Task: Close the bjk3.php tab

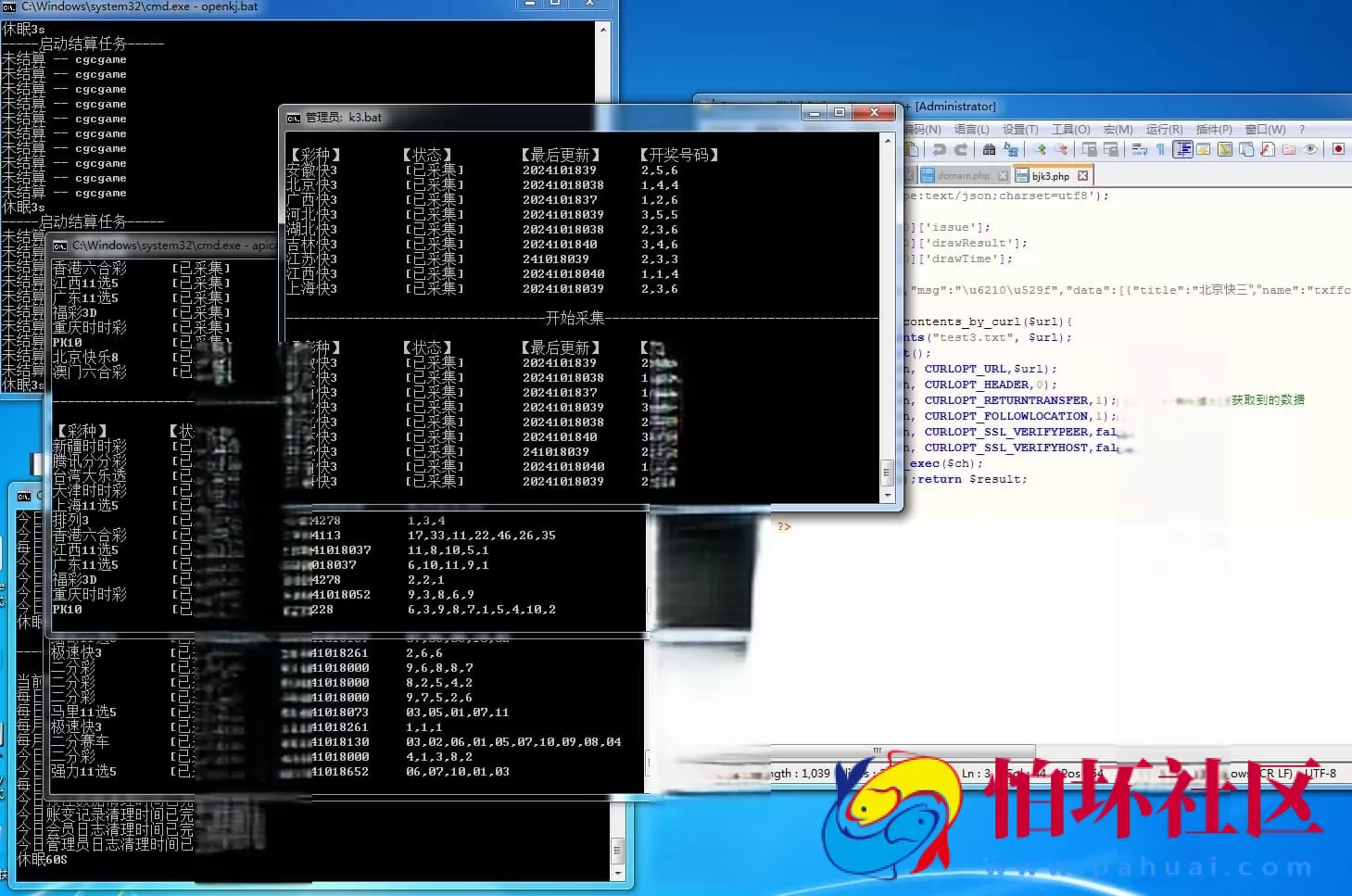Action: coord(1082,175)
